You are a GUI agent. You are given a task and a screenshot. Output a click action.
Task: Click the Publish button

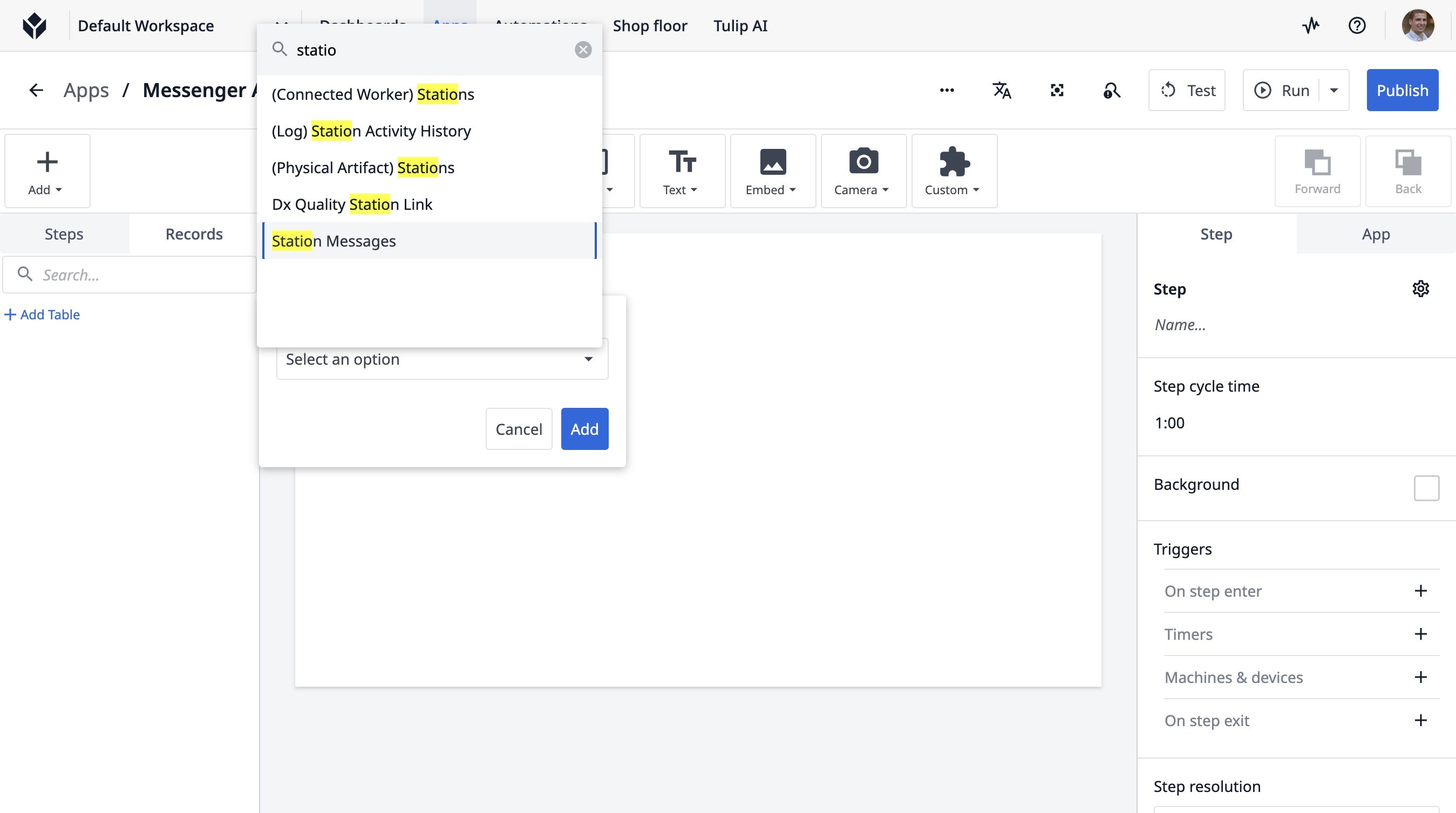(x=1401, y=91)
